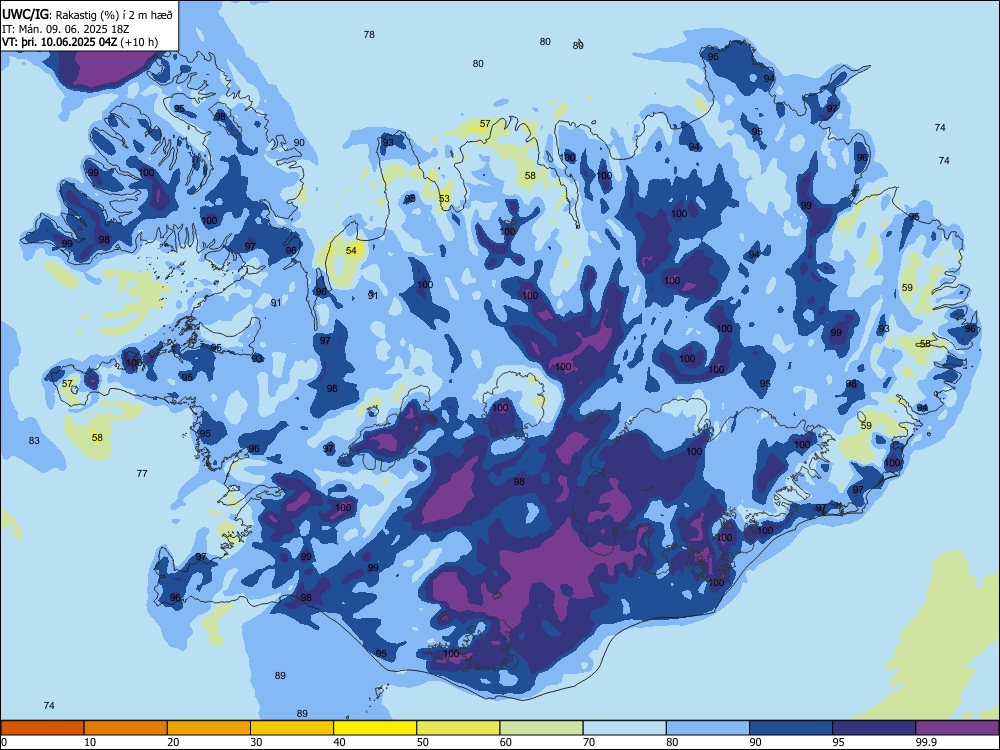The width and height of the screenshot is (1000, 750).
Task: Click the pale blue 70–80 legend swatch
Action: pos(624,728)
